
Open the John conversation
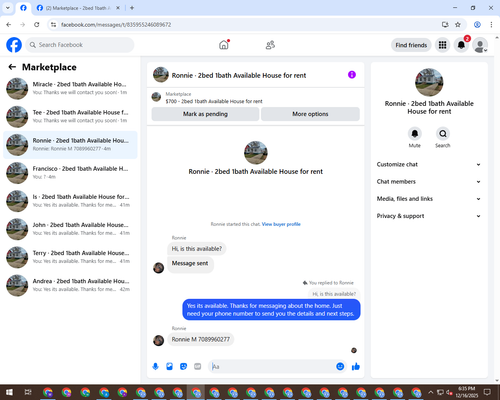(70, 229)
